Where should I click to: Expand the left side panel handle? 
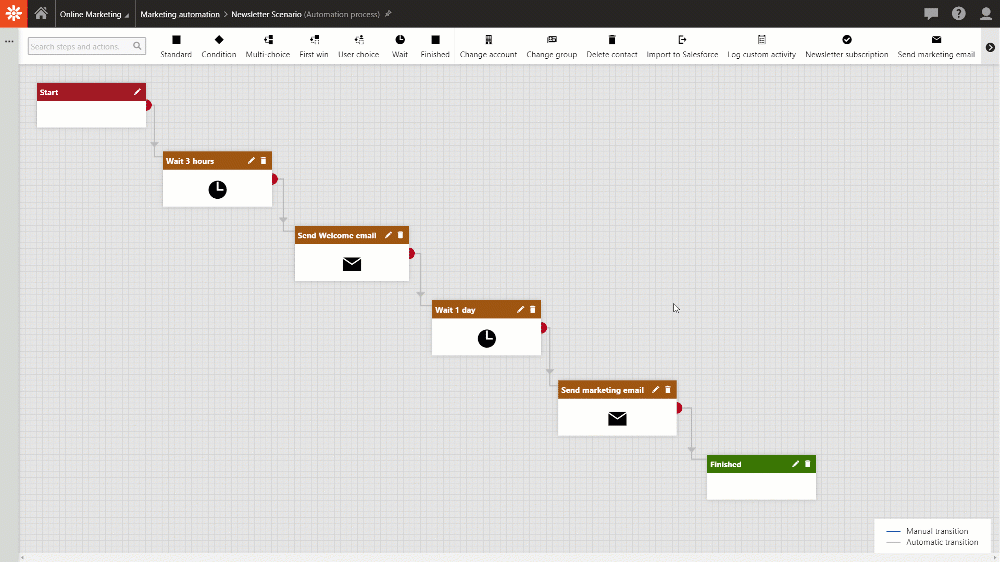point(9,41)
